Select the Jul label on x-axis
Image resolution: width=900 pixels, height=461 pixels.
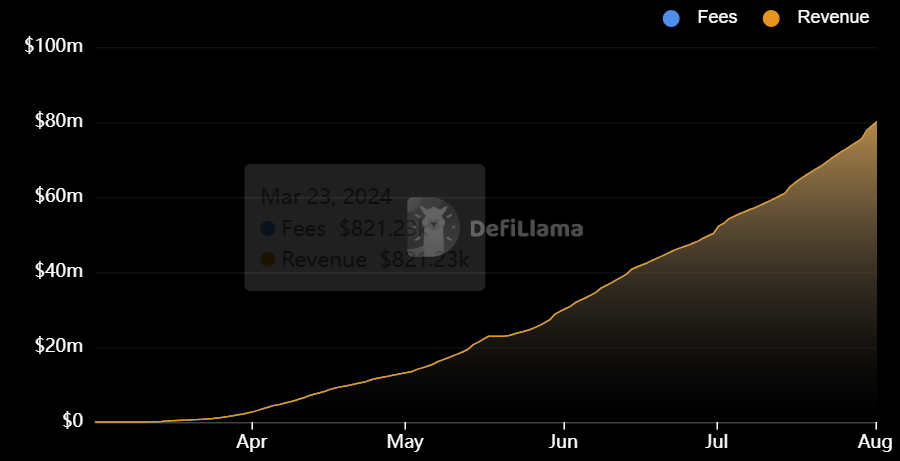pos(717,442)
